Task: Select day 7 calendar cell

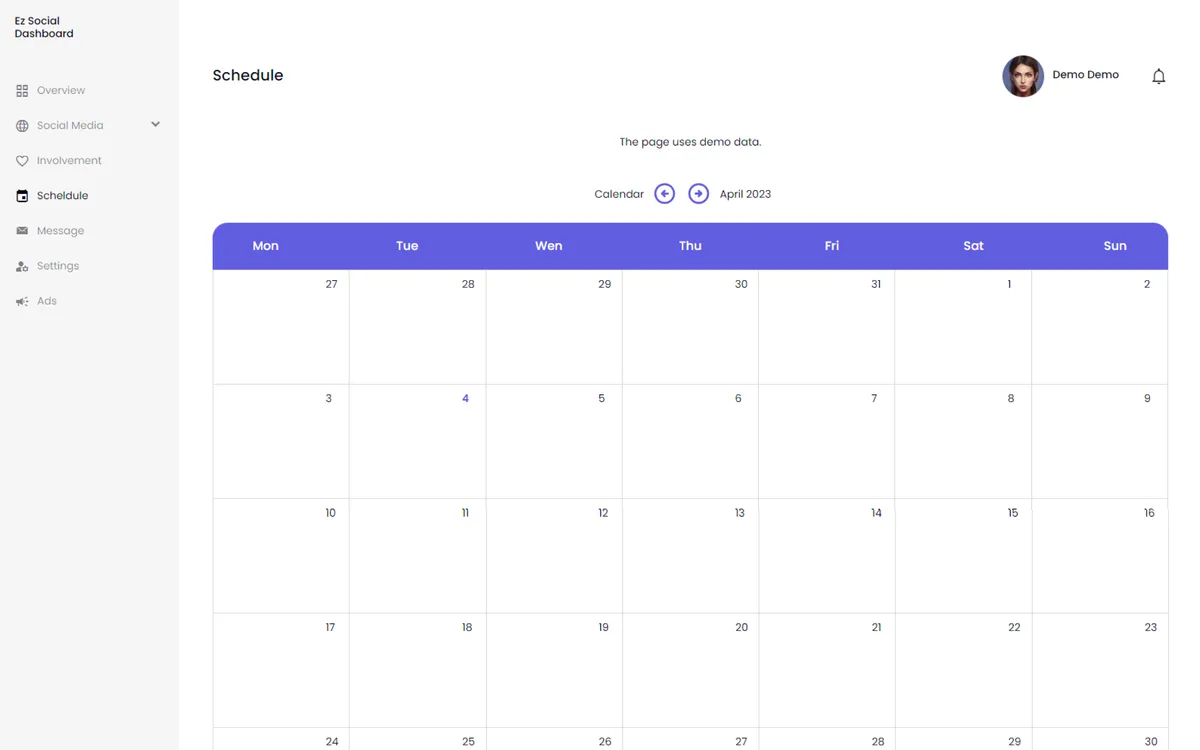Action: pyautogui.click(x=827, y=442)
